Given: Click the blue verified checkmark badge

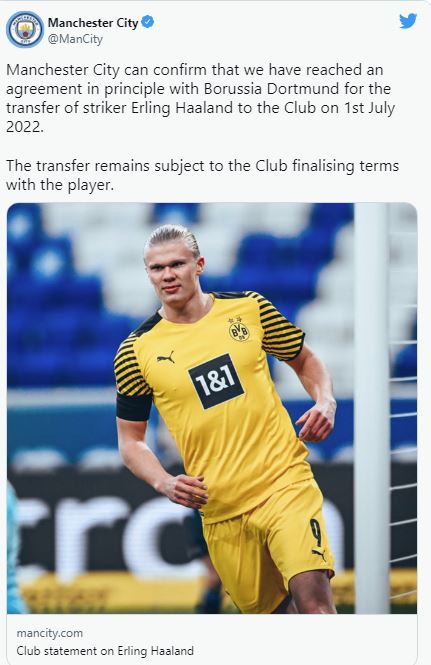Looking at the screenshot, I should (x=147, y=22).
